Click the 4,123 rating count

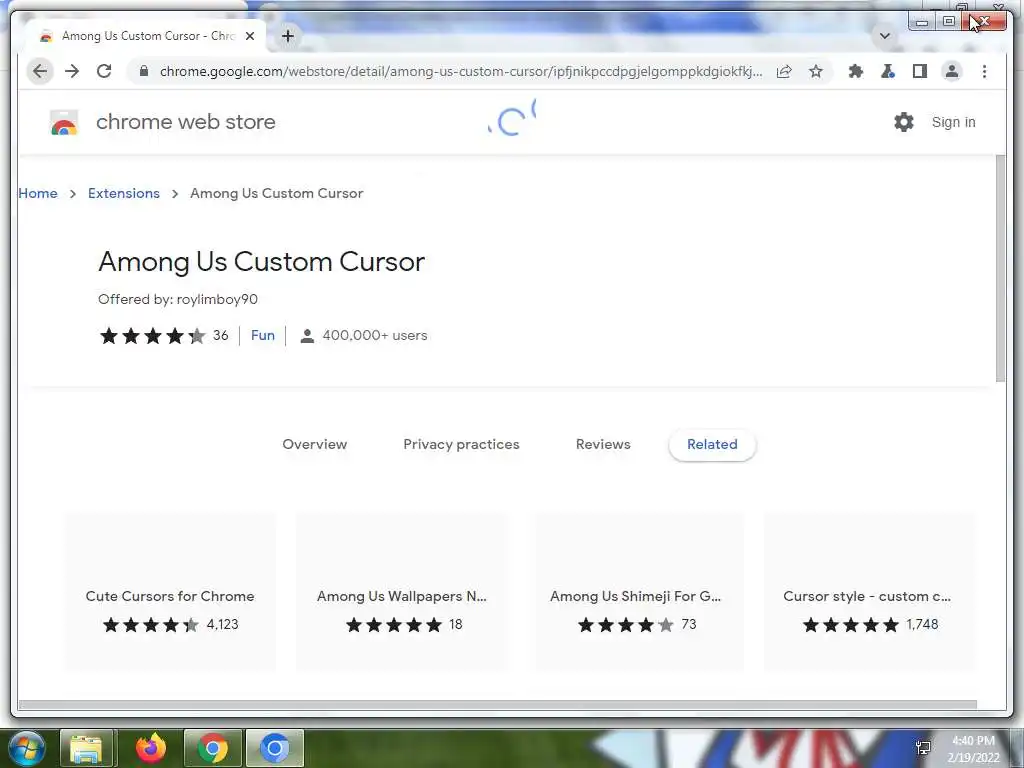222,624
